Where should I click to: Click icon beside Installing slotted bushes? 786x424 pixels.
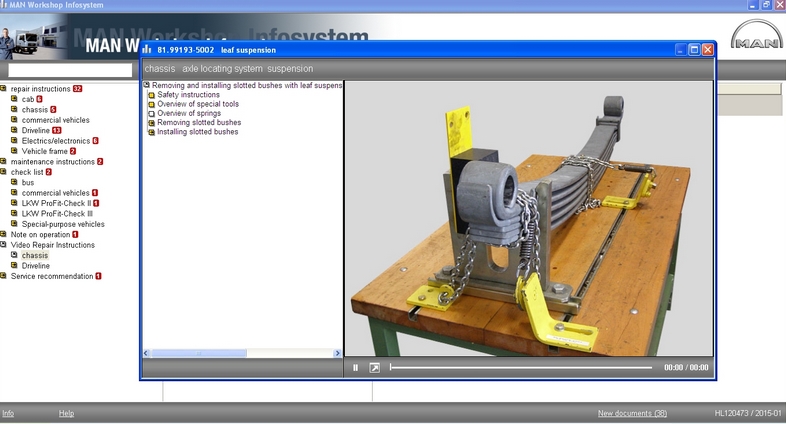click(151, 132)
